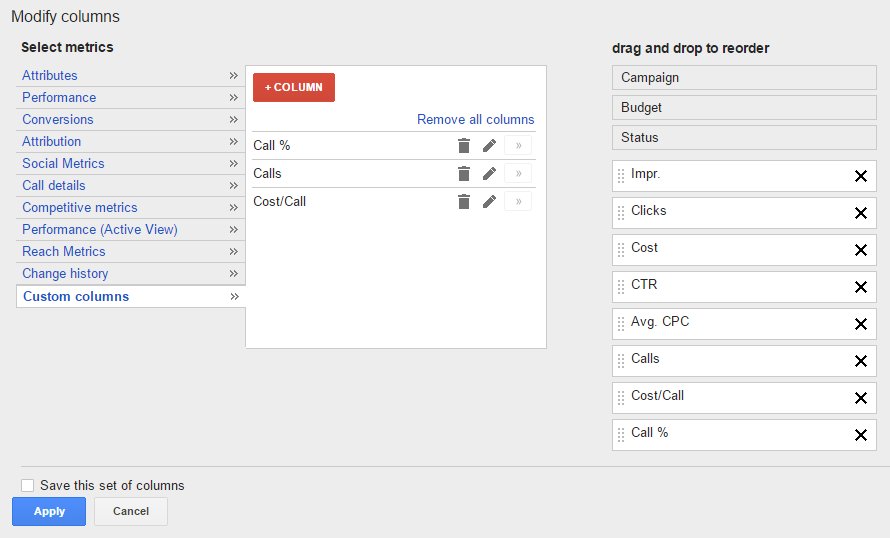Enable Save this set of columns checkbox
This screenshot has width=890, height=538.
tap(27, 485)
